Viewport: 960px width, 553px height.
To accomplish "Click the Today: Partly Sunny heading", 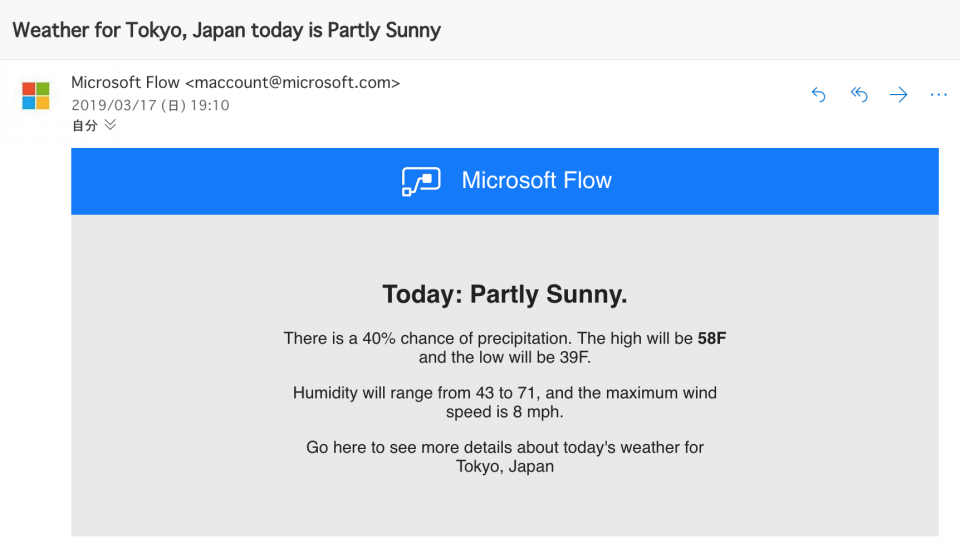I will [x=504, y=295].
